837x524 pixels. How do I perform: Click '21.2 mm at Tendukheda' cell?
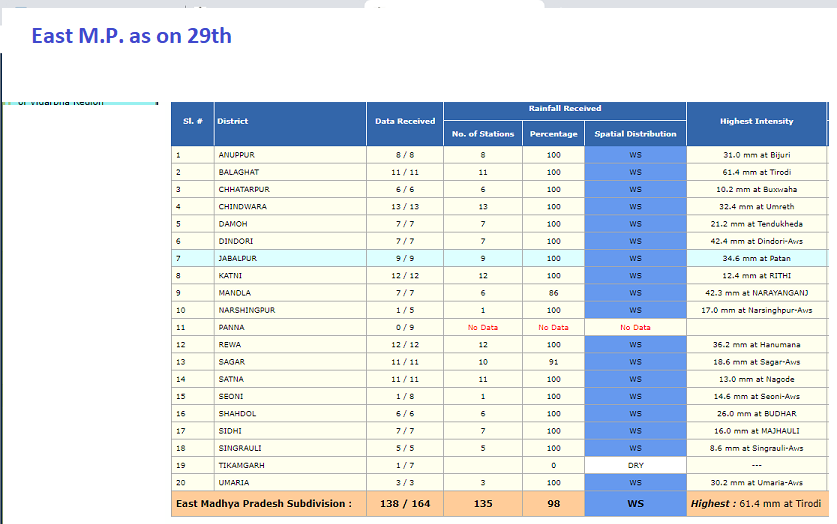click(x=756, y=224)
